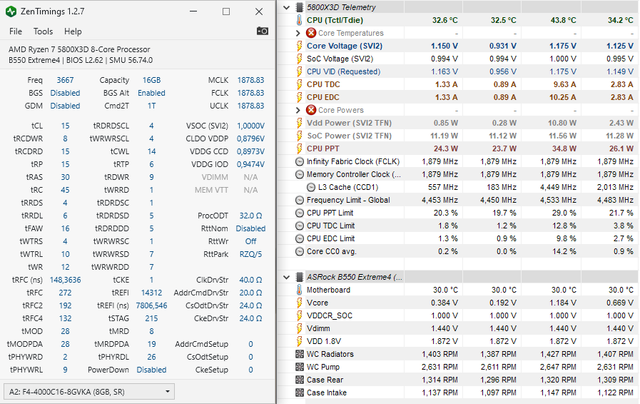The height and width of the screenshot is (404, 640).
Task: Select the Vdimm sensor row label
Action: click(x=318, y=329)
